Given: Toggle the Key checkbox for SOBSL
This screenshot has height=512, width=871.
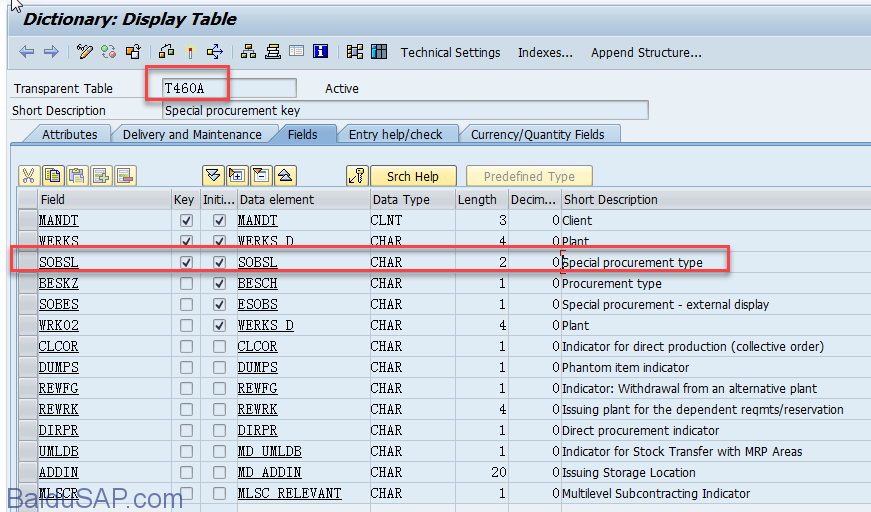Looking at the screenshot, I should pyautogui.click(x=186, y=263).
